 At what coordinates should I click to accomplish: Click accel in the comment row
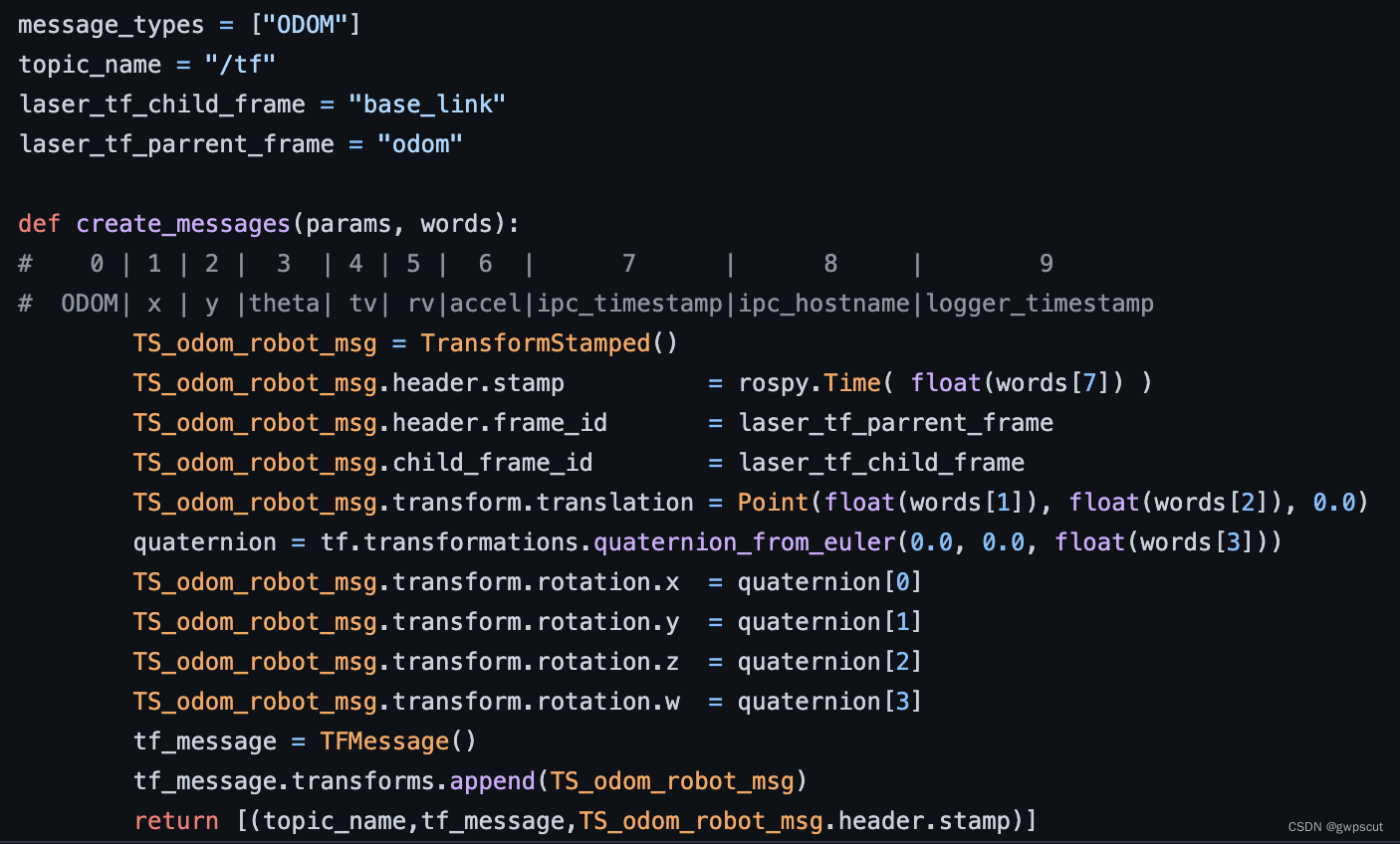coord(485,304)
